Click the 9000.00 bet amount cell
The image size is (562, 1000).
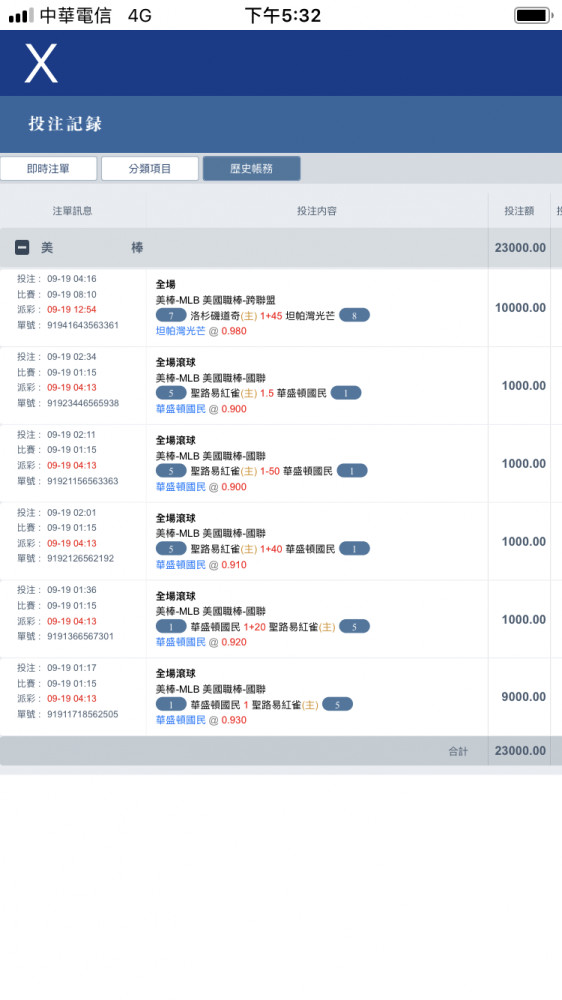(x=523, y=697)
